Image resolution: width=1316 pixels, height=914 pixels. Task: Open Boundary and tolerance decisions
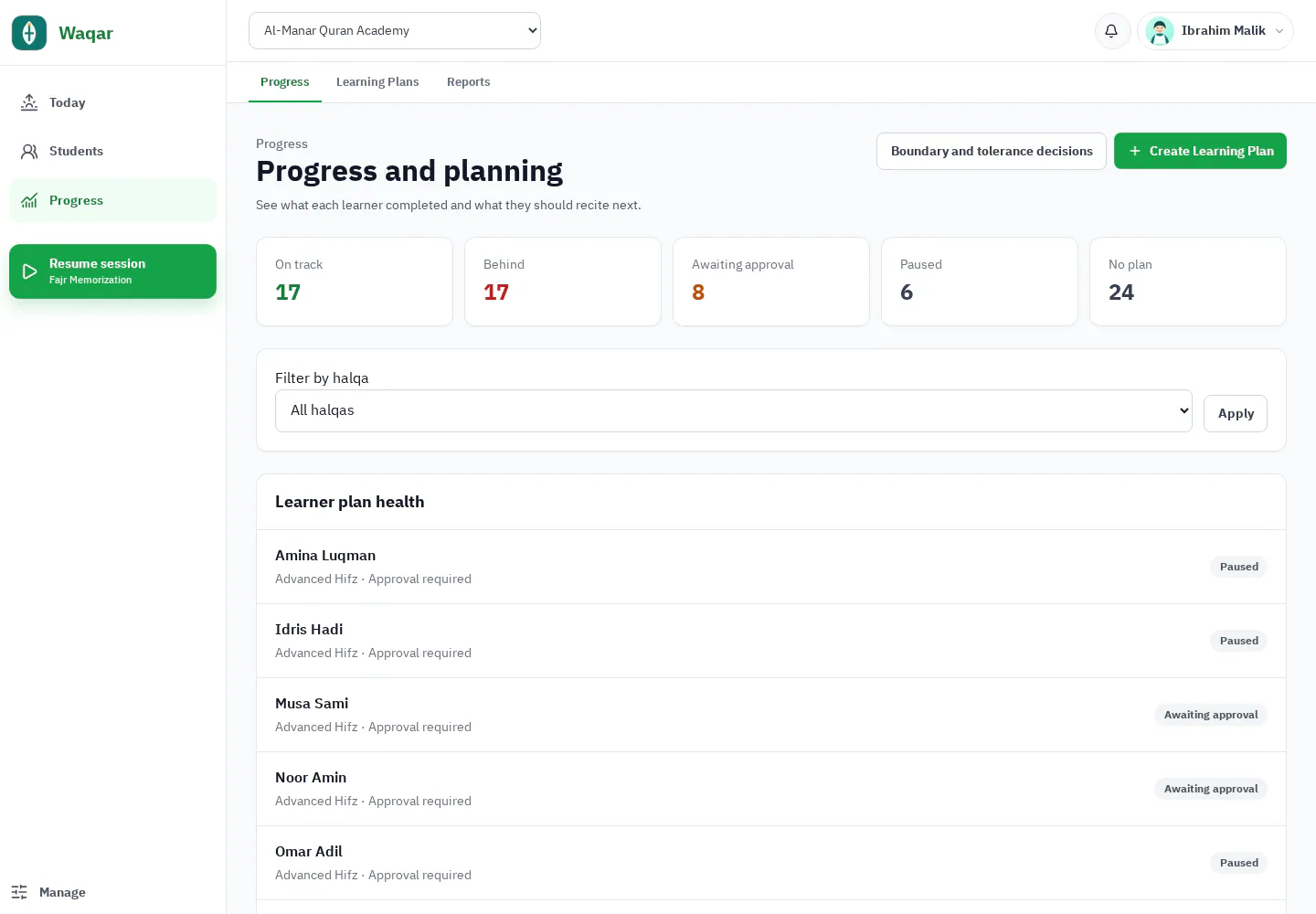[992, 151]
